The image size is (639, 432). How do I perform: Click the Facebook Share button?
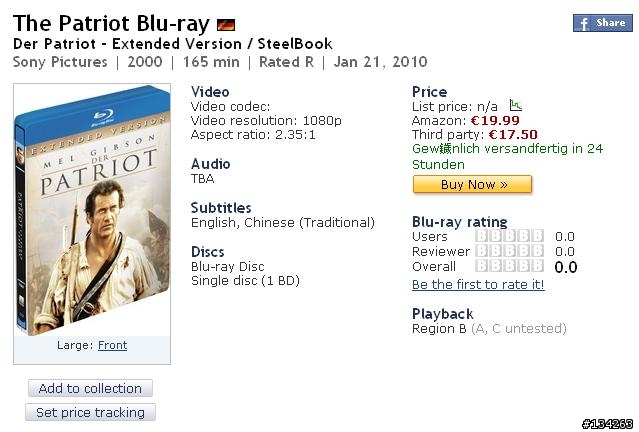pos(603,23)
